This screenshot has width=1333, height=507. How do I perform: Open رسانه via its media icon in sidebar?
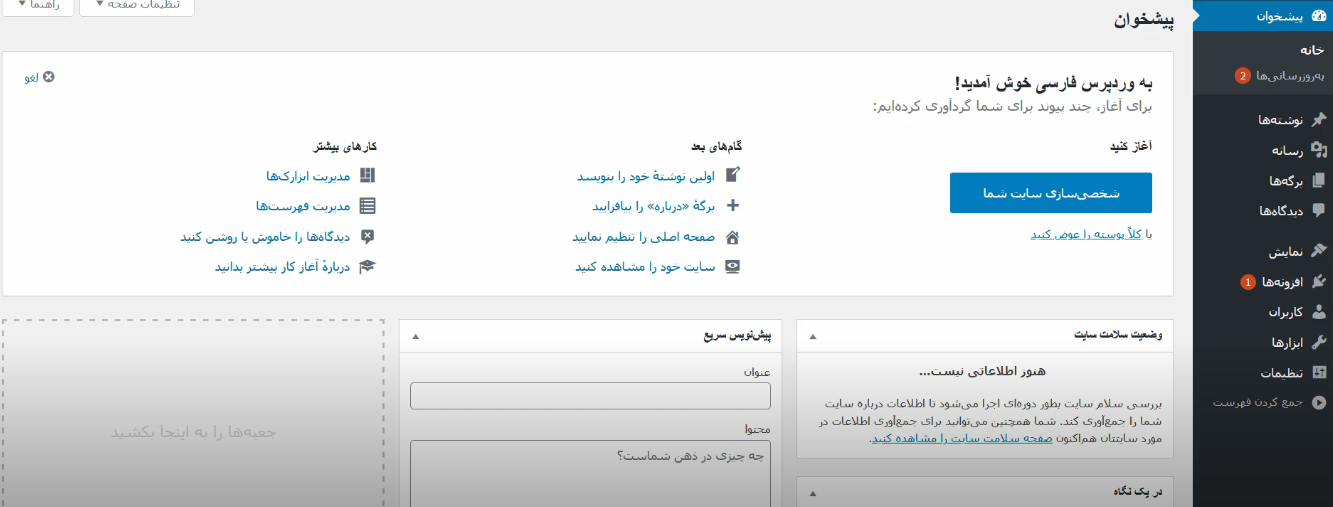(1318, 150)
